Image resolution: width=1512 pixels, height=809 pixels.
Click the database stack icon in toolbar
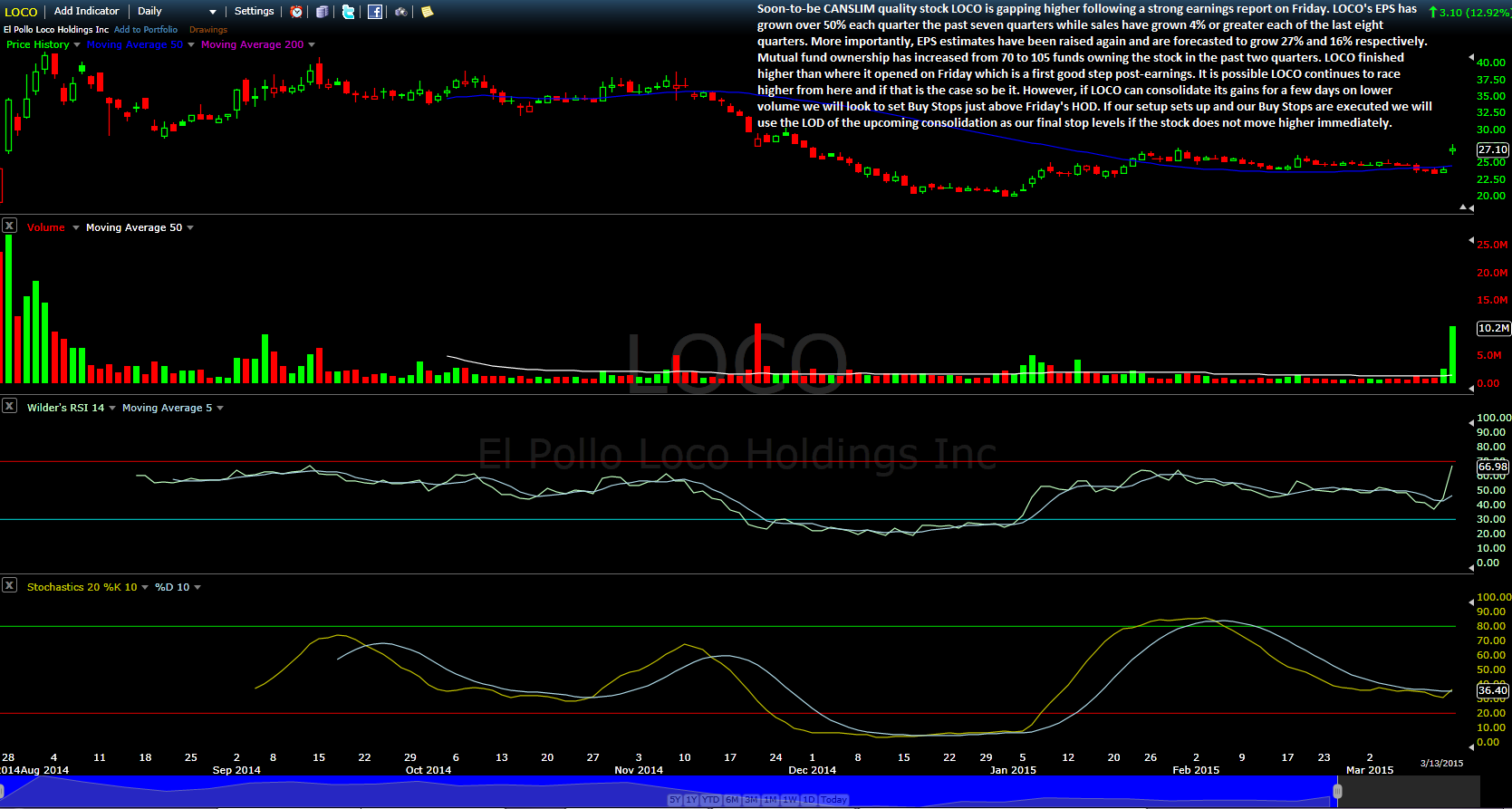[x=322, y=12]
